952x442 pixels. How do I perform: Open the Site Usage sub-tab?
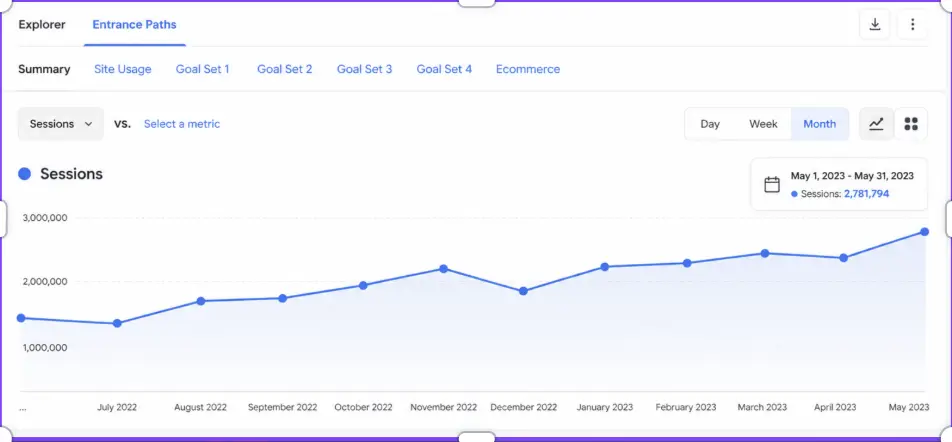(x=123, y=69)
